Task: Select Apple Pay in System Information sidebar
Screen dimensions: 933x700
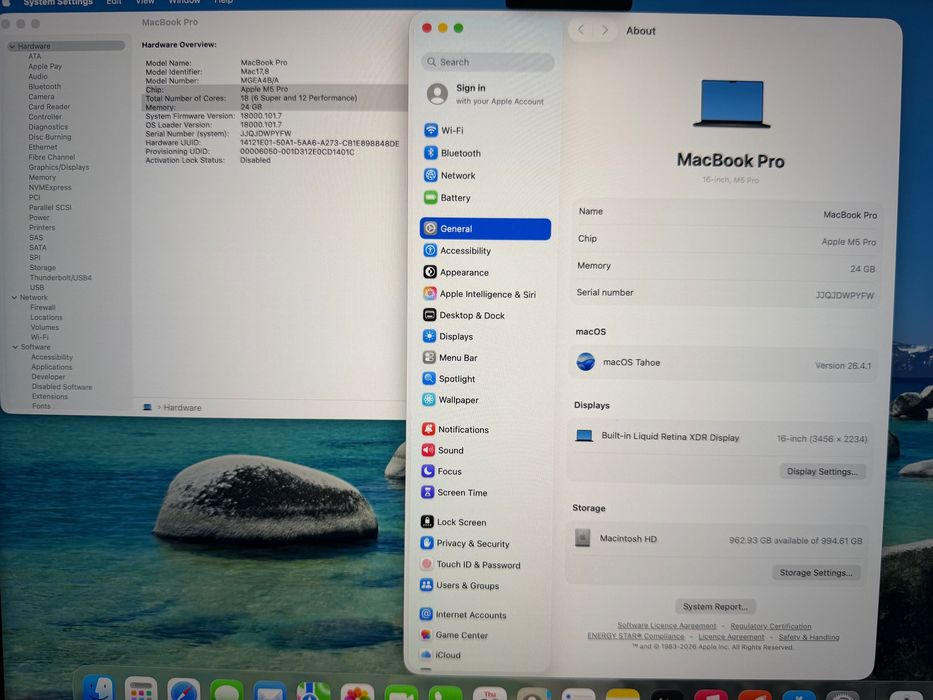Action: 45,66
